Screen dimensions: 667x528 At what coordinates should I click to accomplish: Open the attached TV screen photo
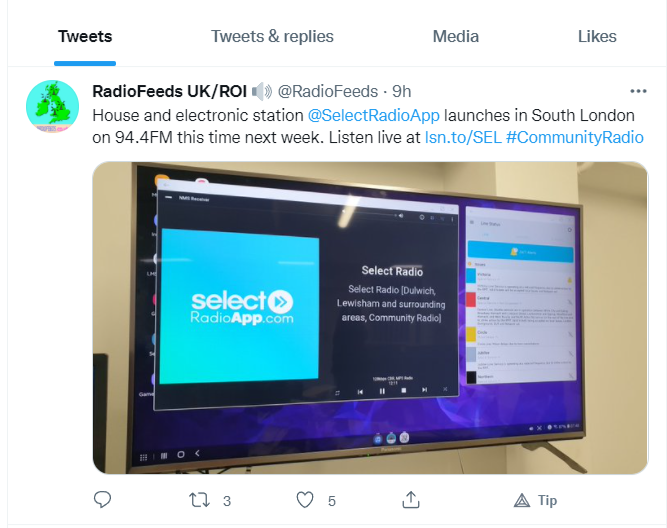click(x=370, y=318)
